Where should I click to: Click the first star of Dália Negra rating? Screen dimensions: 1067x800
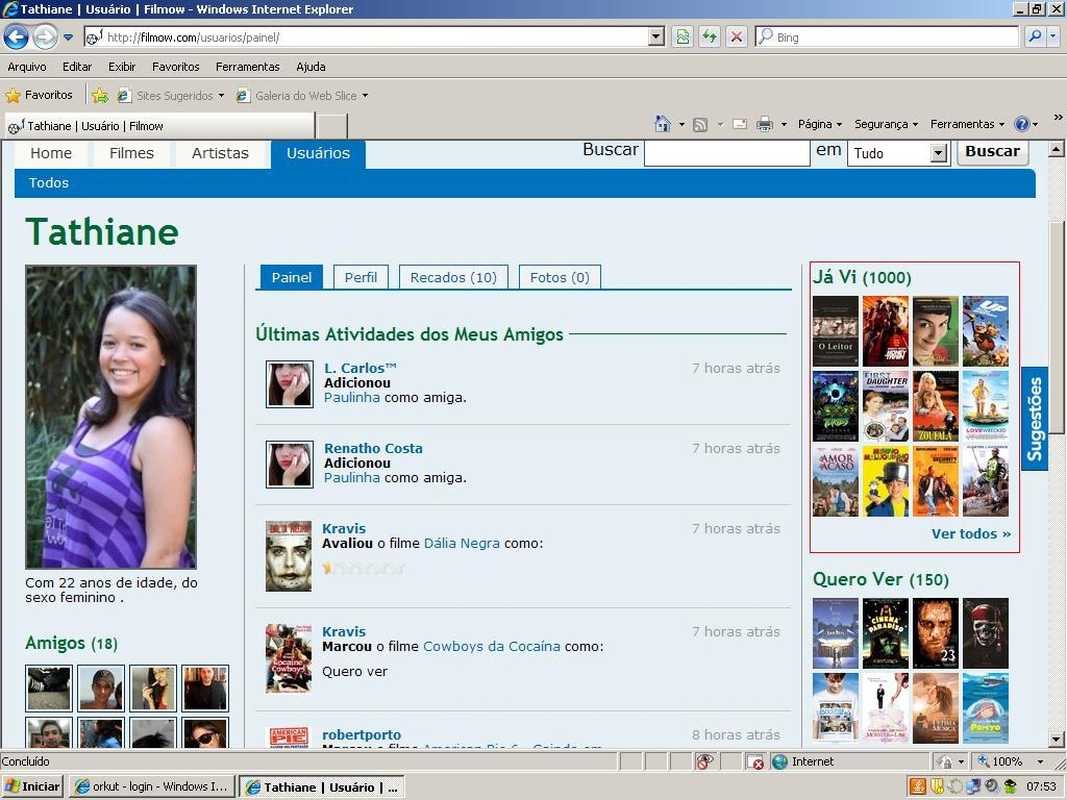(328, 567)
